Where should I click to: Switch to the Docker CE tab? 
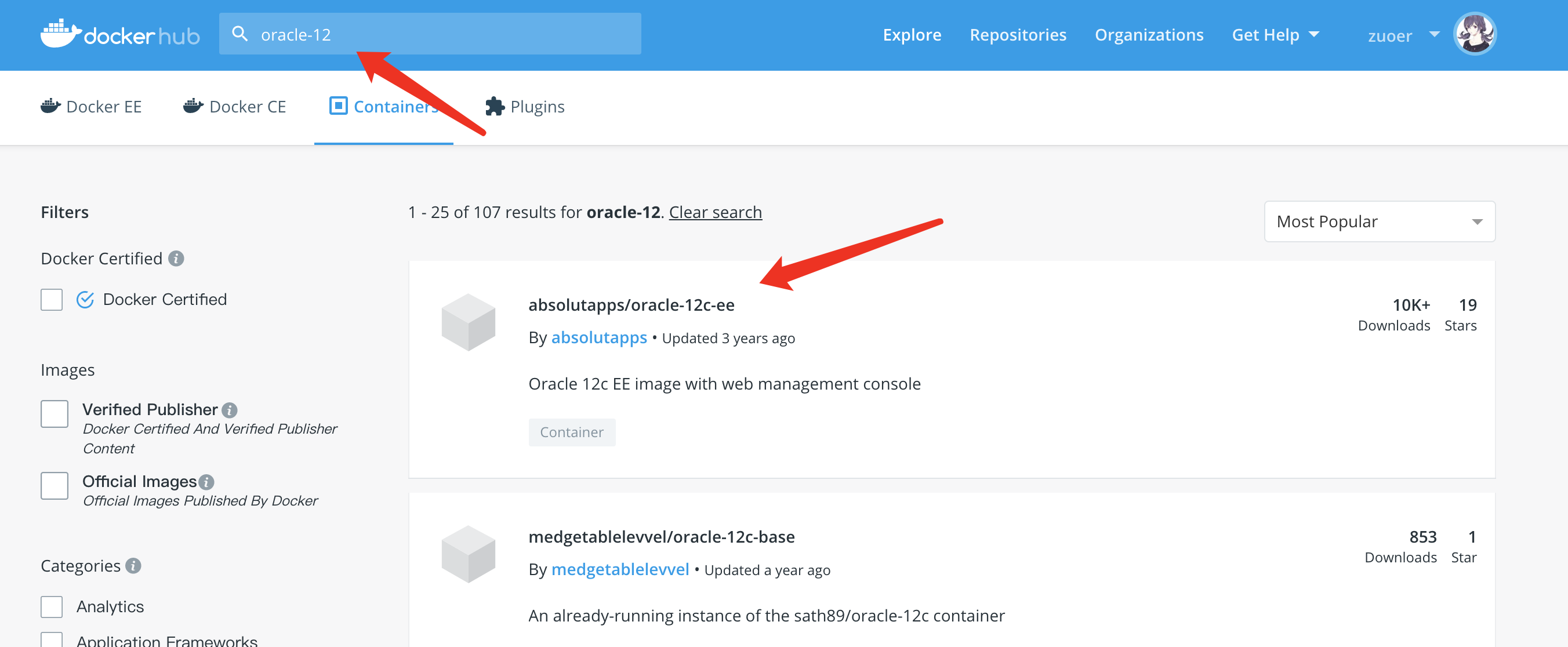[x=234, y=107]
